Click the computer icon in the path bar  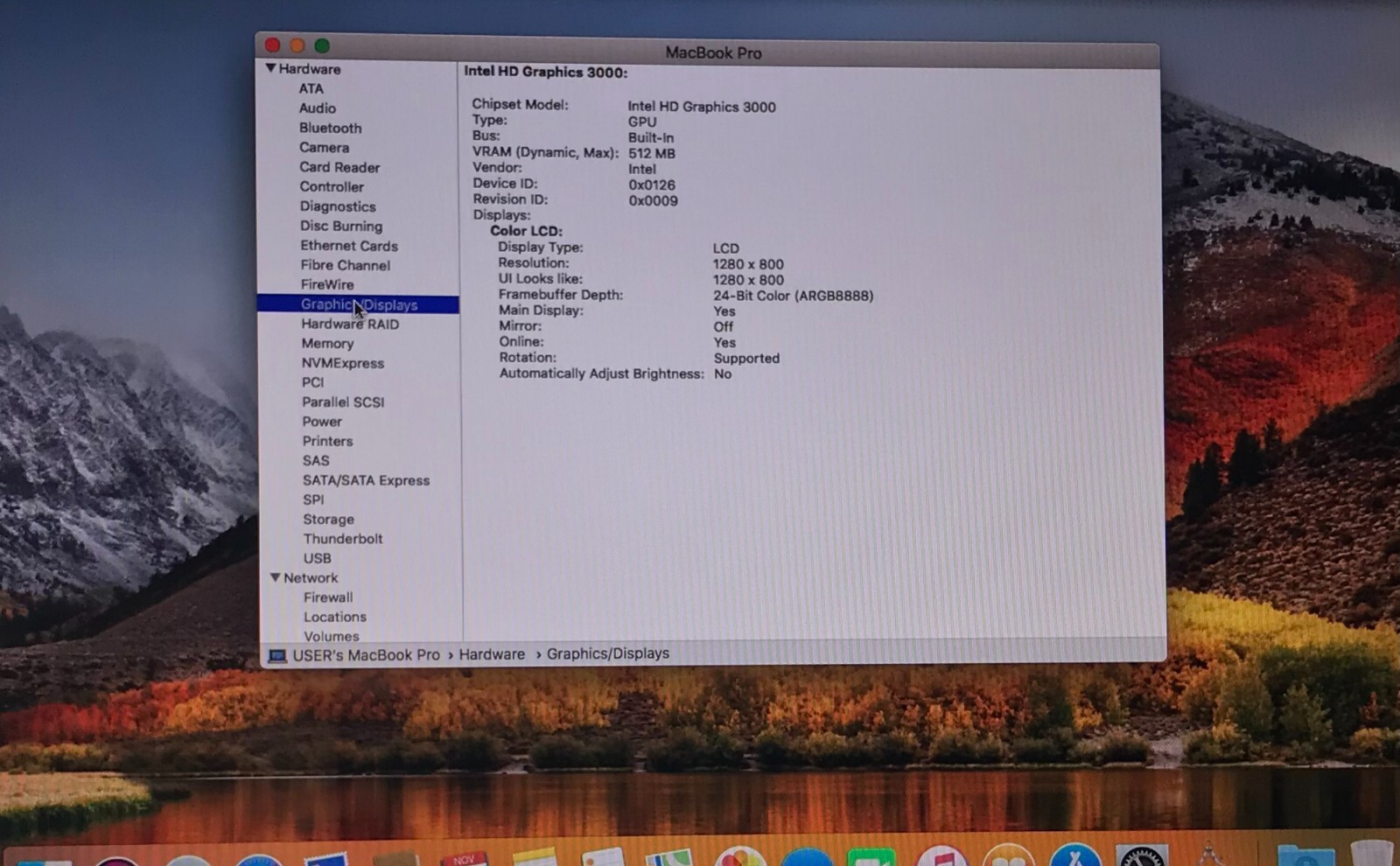pyautogui.click(x=277, y=655)
